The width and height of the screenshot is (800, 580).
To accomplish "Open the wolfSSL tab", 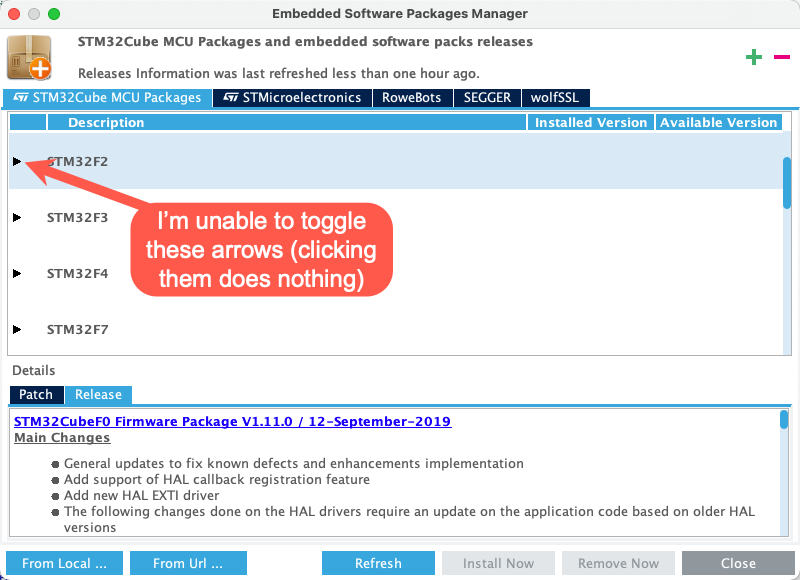I will pyautogui.click(x=555, y=97).
